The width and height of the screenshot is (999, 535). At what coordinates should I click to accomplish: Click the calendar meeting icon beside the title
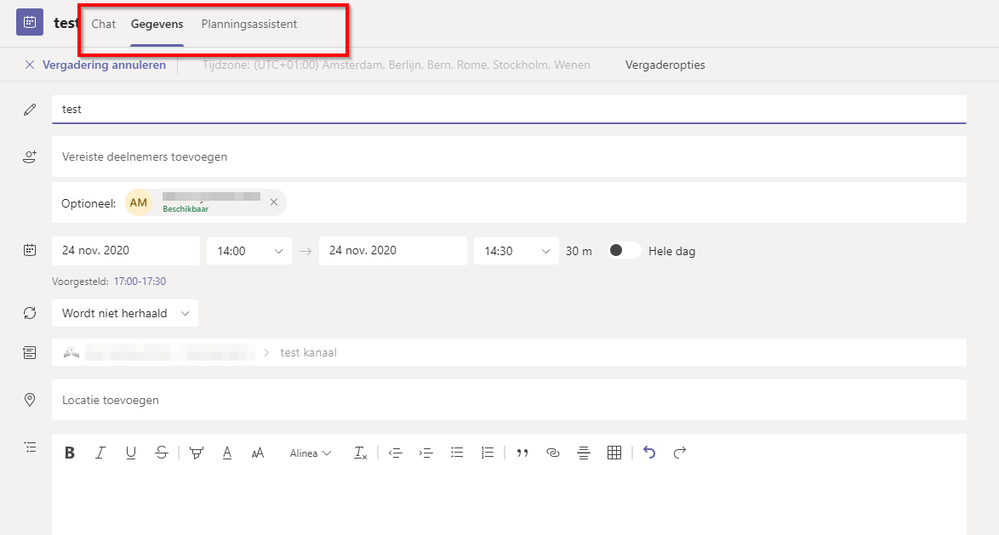coord(29,22)
